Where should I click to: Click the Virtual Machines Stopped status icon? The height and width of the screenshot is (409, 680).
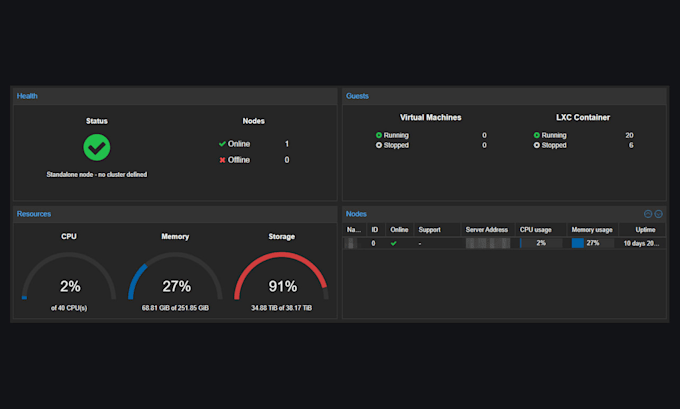pos(379,145)
